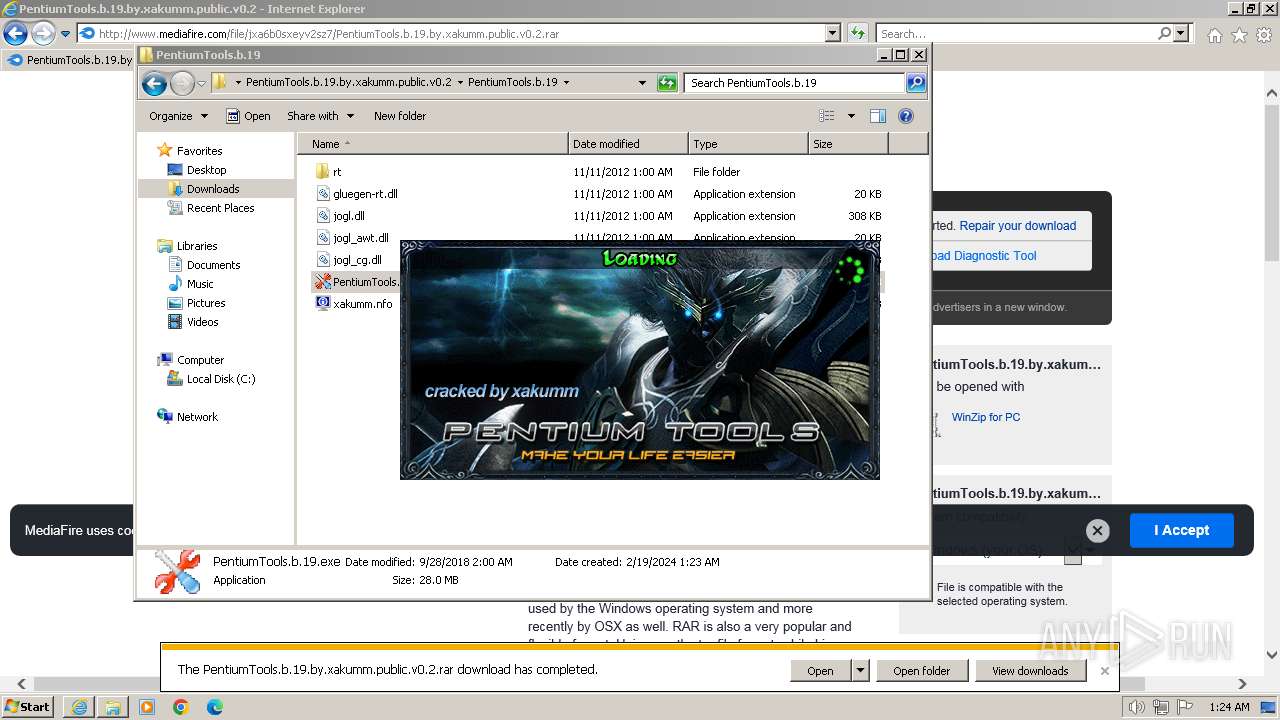Click Open in the Explorer toolbar

point(248,116)
